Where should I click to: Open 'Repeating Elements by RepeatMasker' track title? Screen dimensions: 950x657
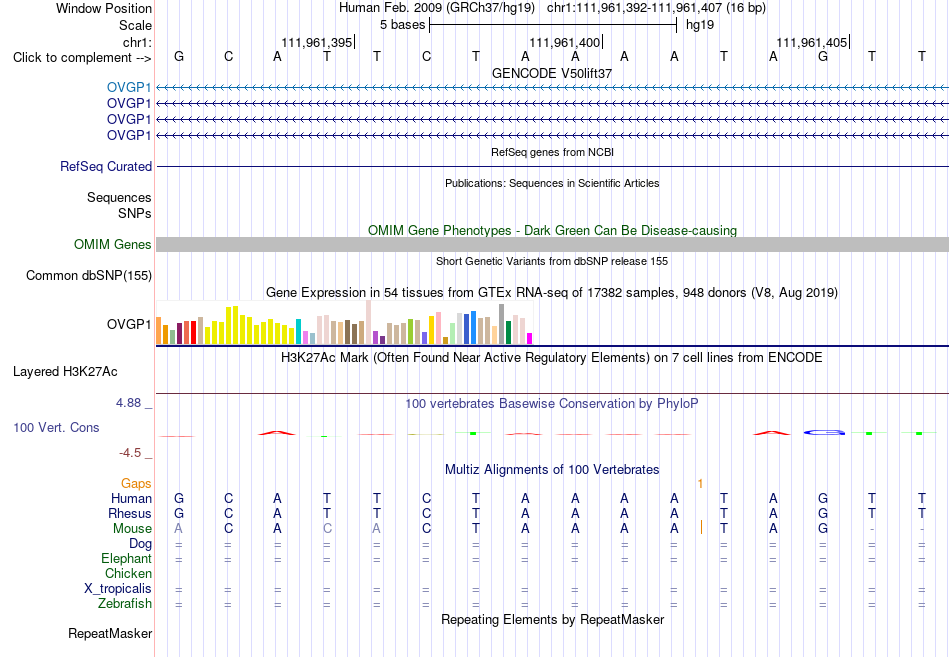(x=552, y=619)
